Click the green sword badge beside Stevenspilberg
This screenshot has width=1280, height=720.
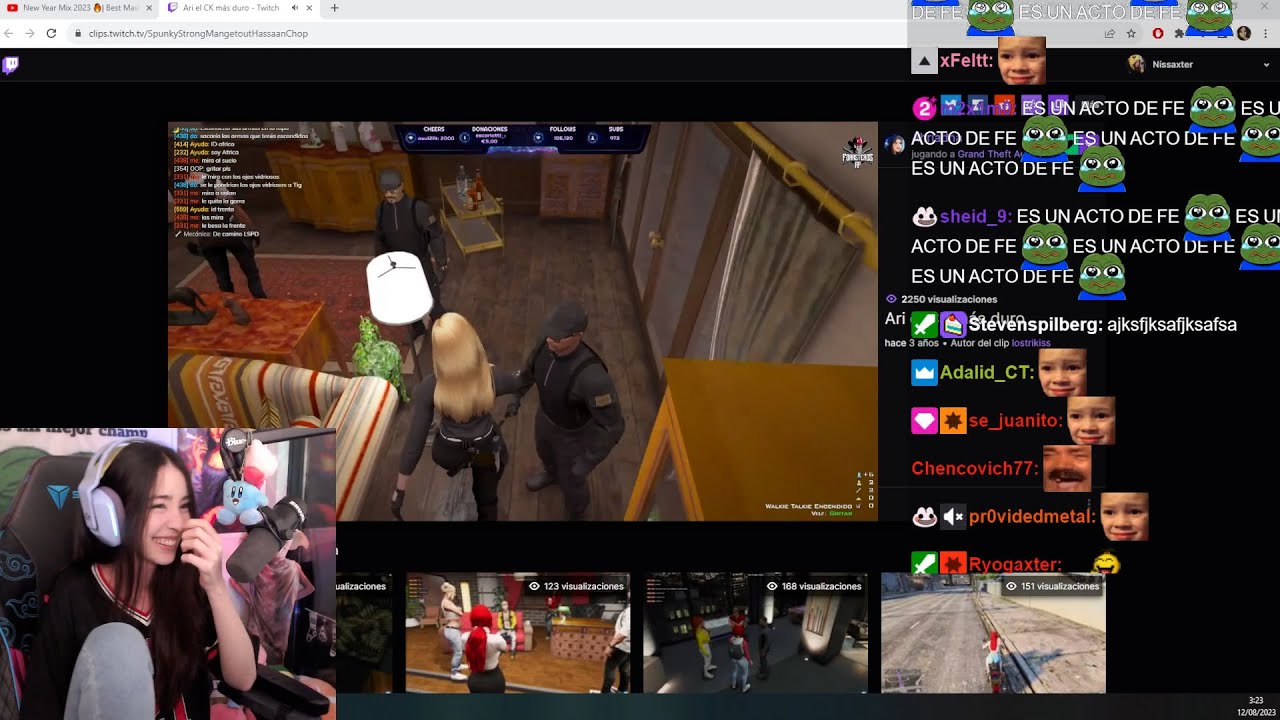[x=924, y=324]
